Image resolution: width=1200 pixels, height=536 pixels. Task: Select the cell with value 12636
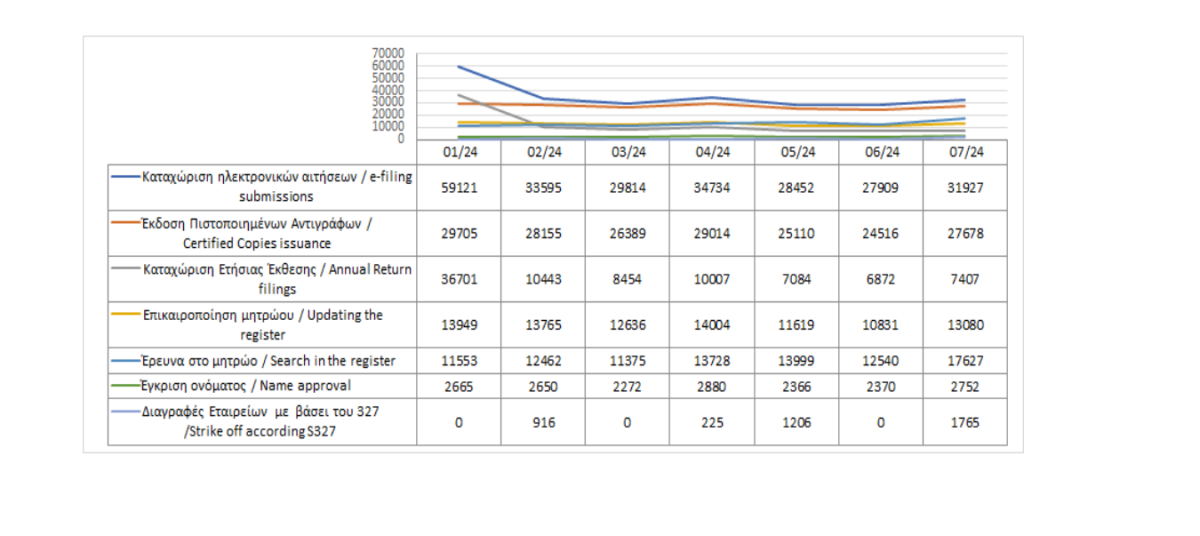pyautogui.click(x=628, y=325)
